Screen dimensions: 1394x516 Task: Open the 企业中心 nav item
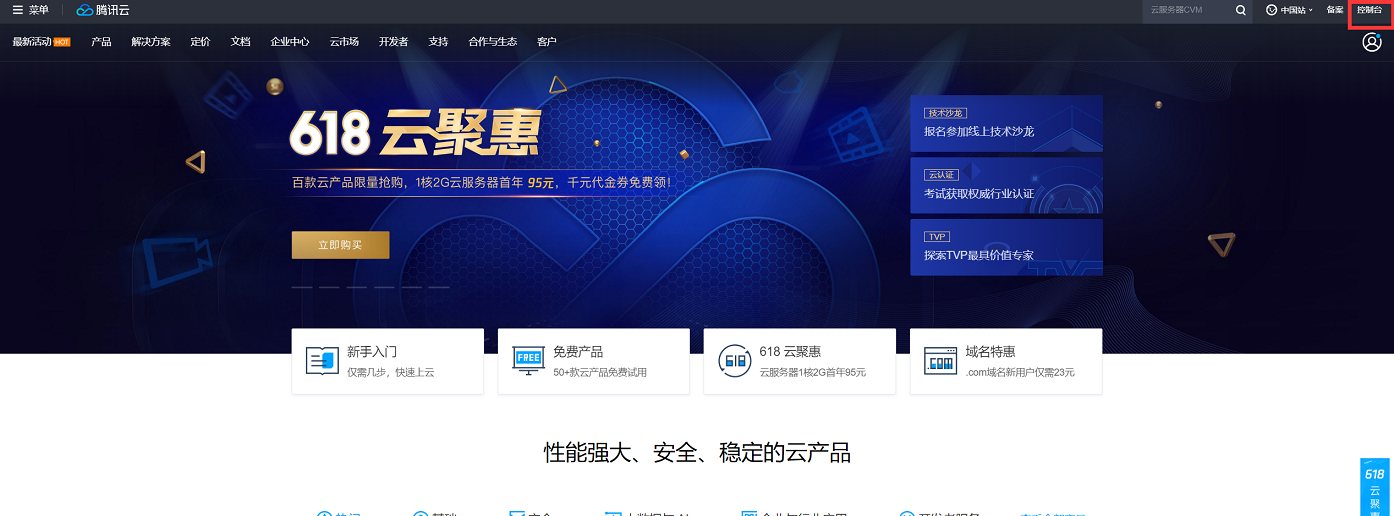pyautogui.click(x=290, y=42)
